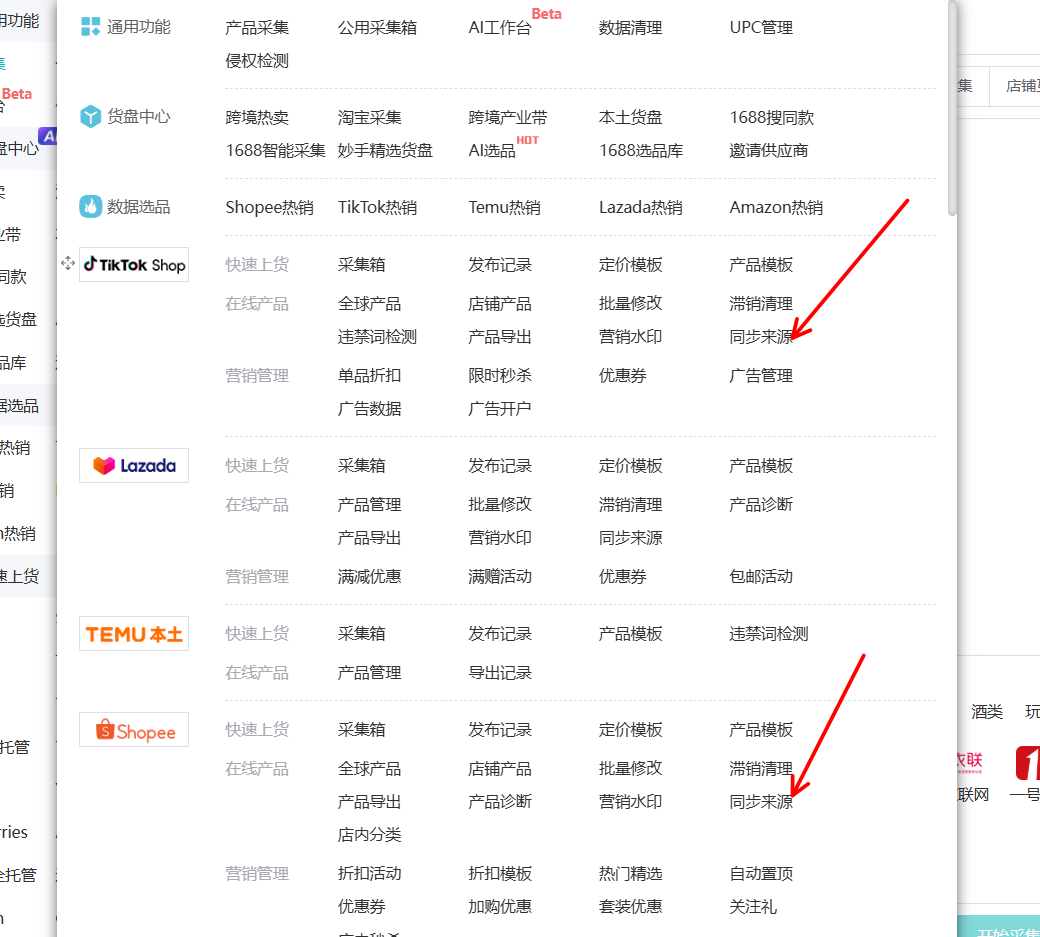
Task: Open 包邮活动
Action: coord(761,576)
